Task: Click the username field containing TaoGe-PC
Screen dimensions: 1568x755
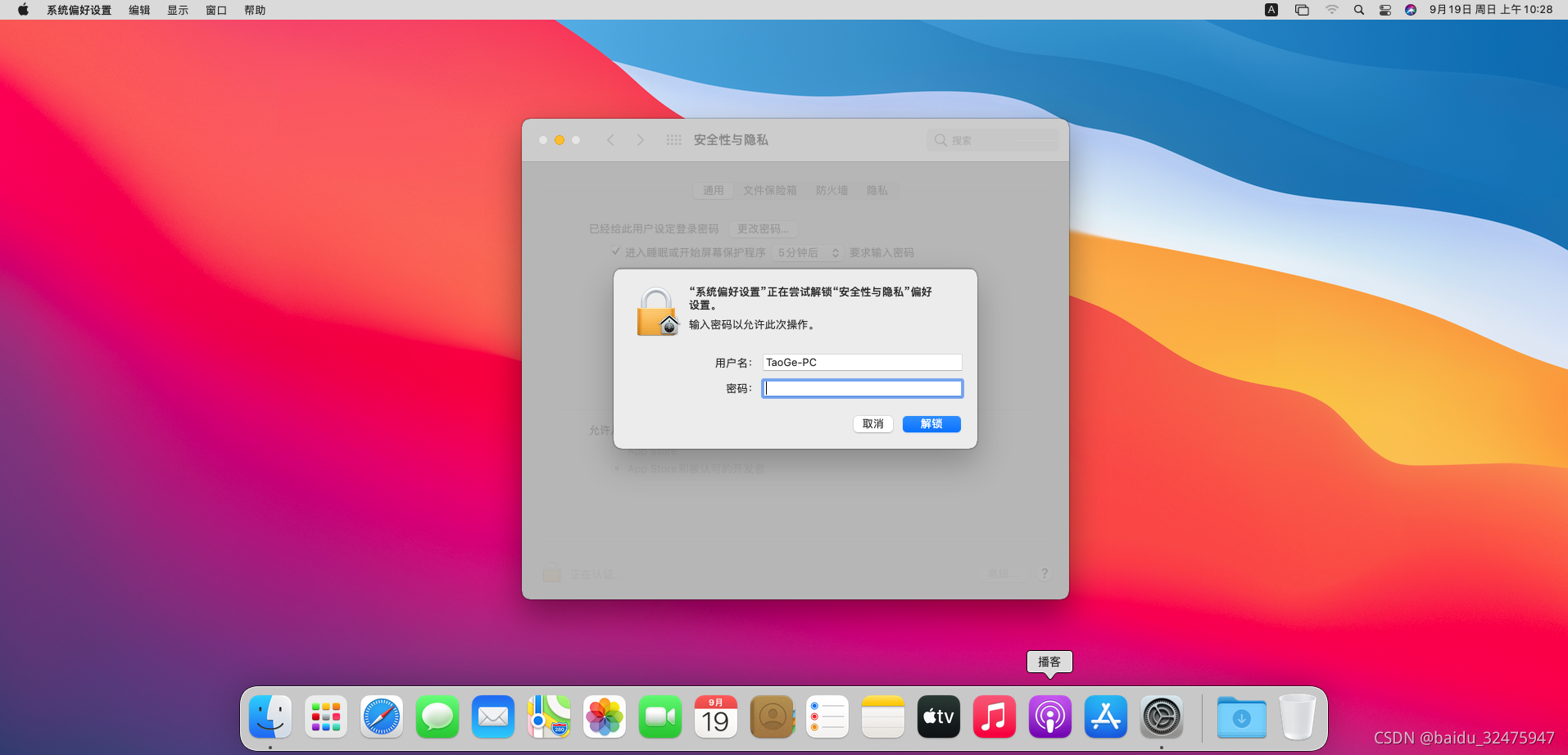Action: (862, 362)
